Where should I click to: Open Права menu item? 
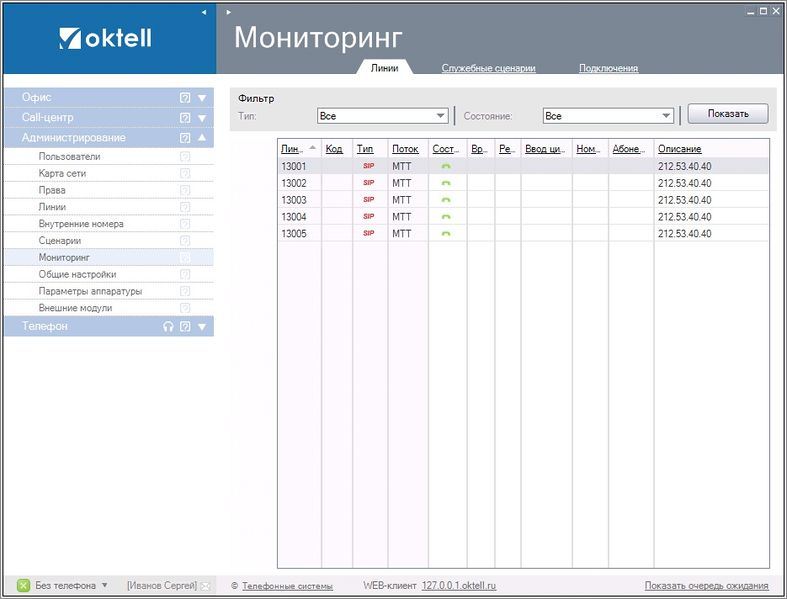52,190
